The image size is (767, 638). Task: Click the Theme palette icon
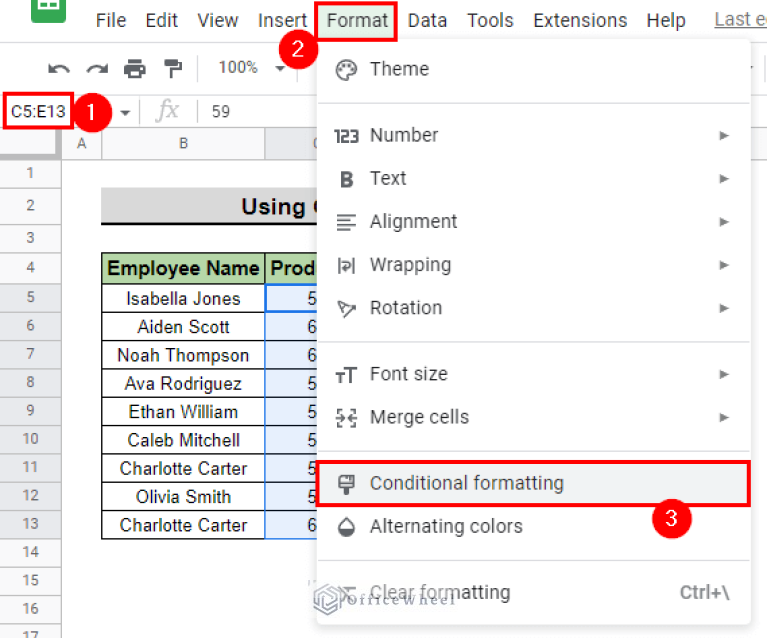click(x=346, y=69)
